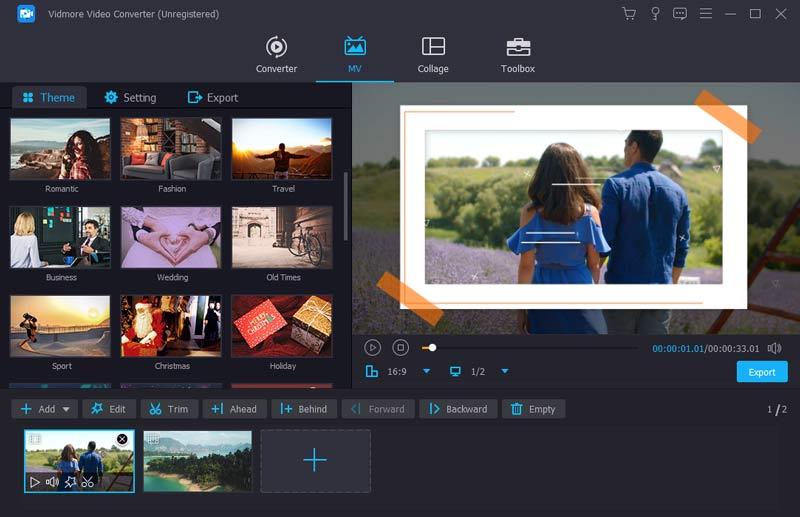This screenshot has height=517, width=800.
Task: Move clip with Backward button
Action: (x=458, y=409)
